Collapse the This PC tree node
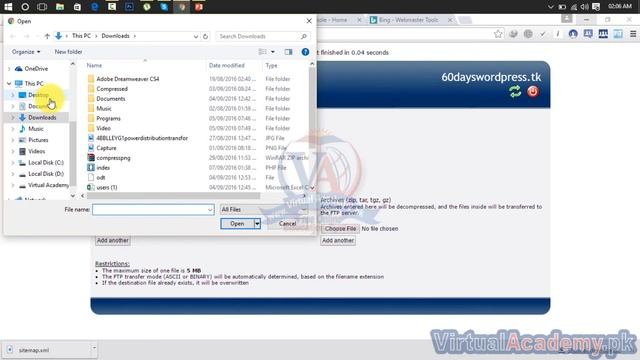The image size is (640, 360). coord(9,84)
